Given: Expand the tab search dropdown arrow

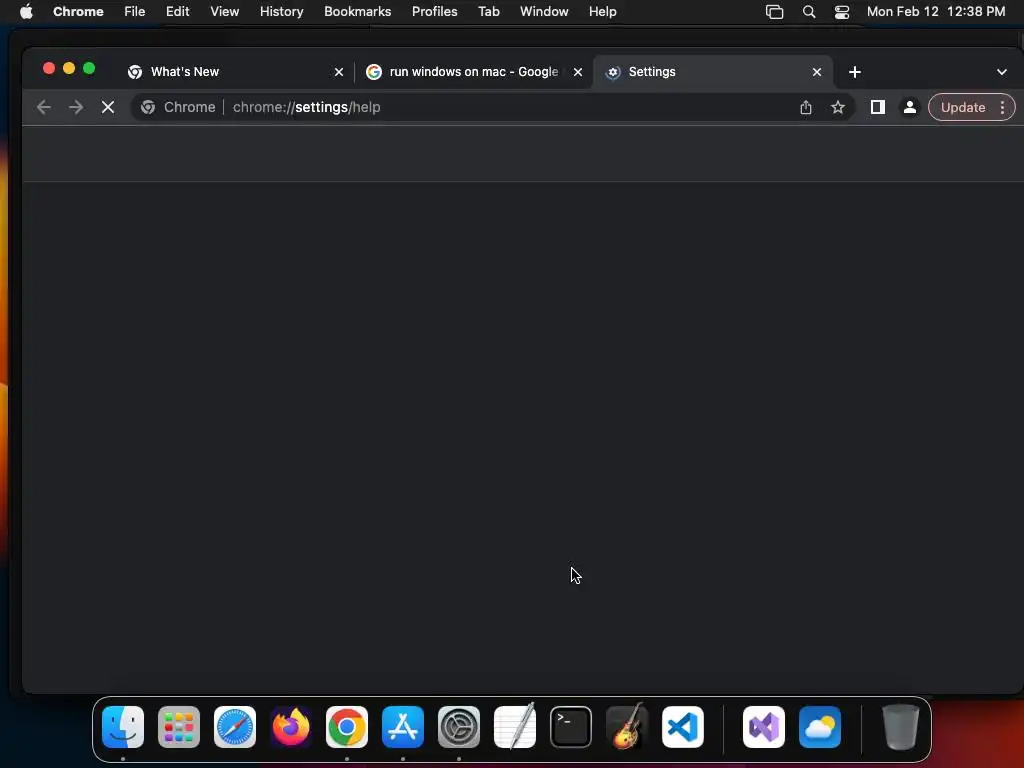Looking at the screenshot, I should coord(1002,72).
